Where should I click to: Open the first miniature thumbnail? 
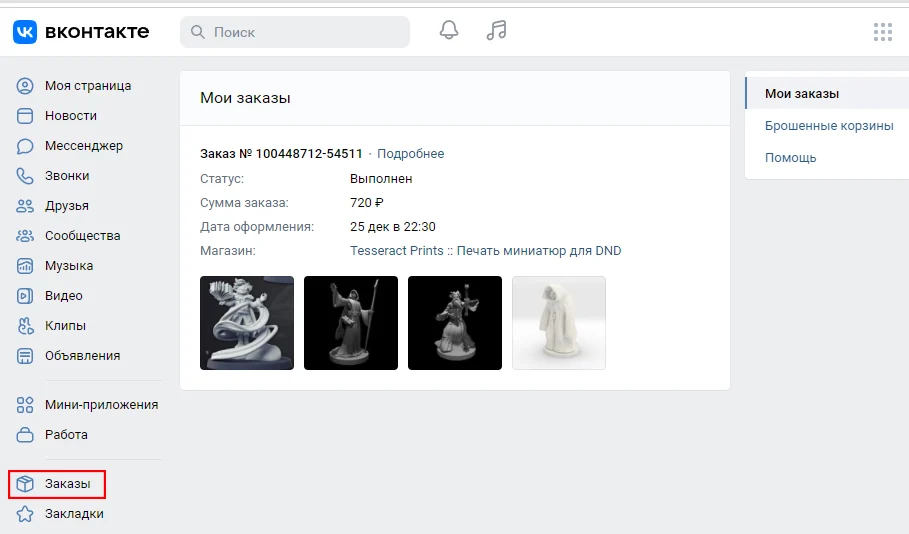(x=247, y=323)
